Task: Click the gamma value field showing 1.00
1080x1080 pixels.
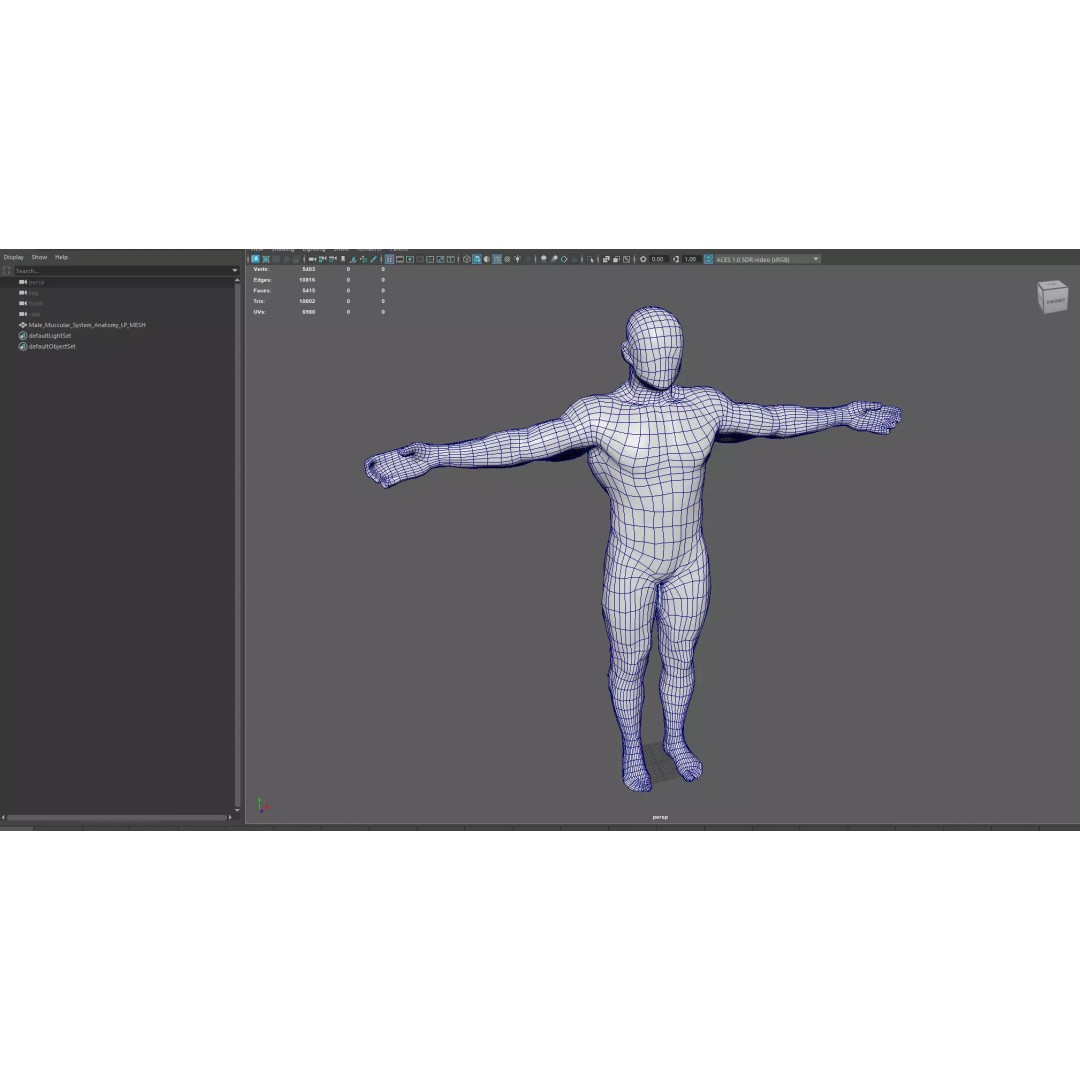Action: [691, 259]
